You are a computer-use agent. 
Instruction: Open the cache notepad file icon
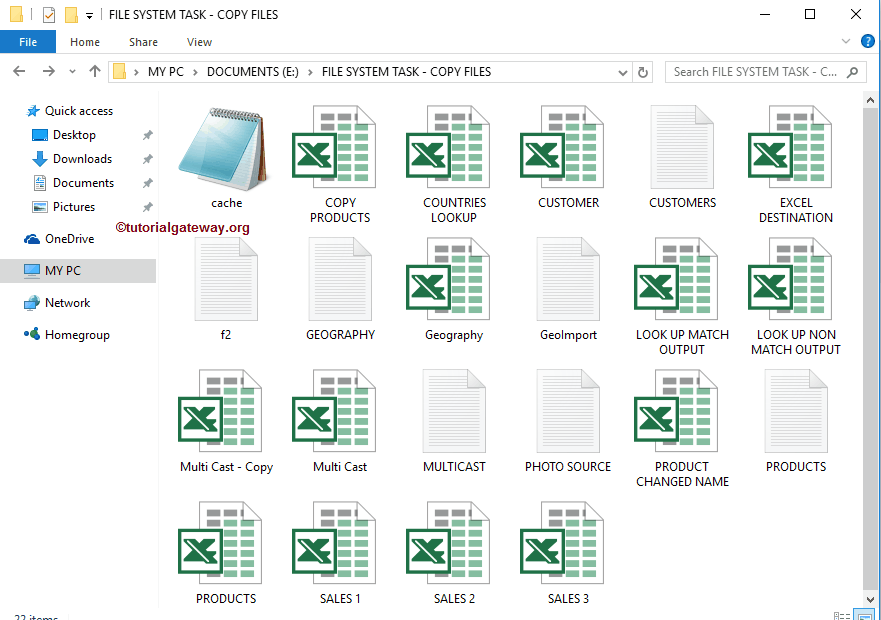[224, 148]
